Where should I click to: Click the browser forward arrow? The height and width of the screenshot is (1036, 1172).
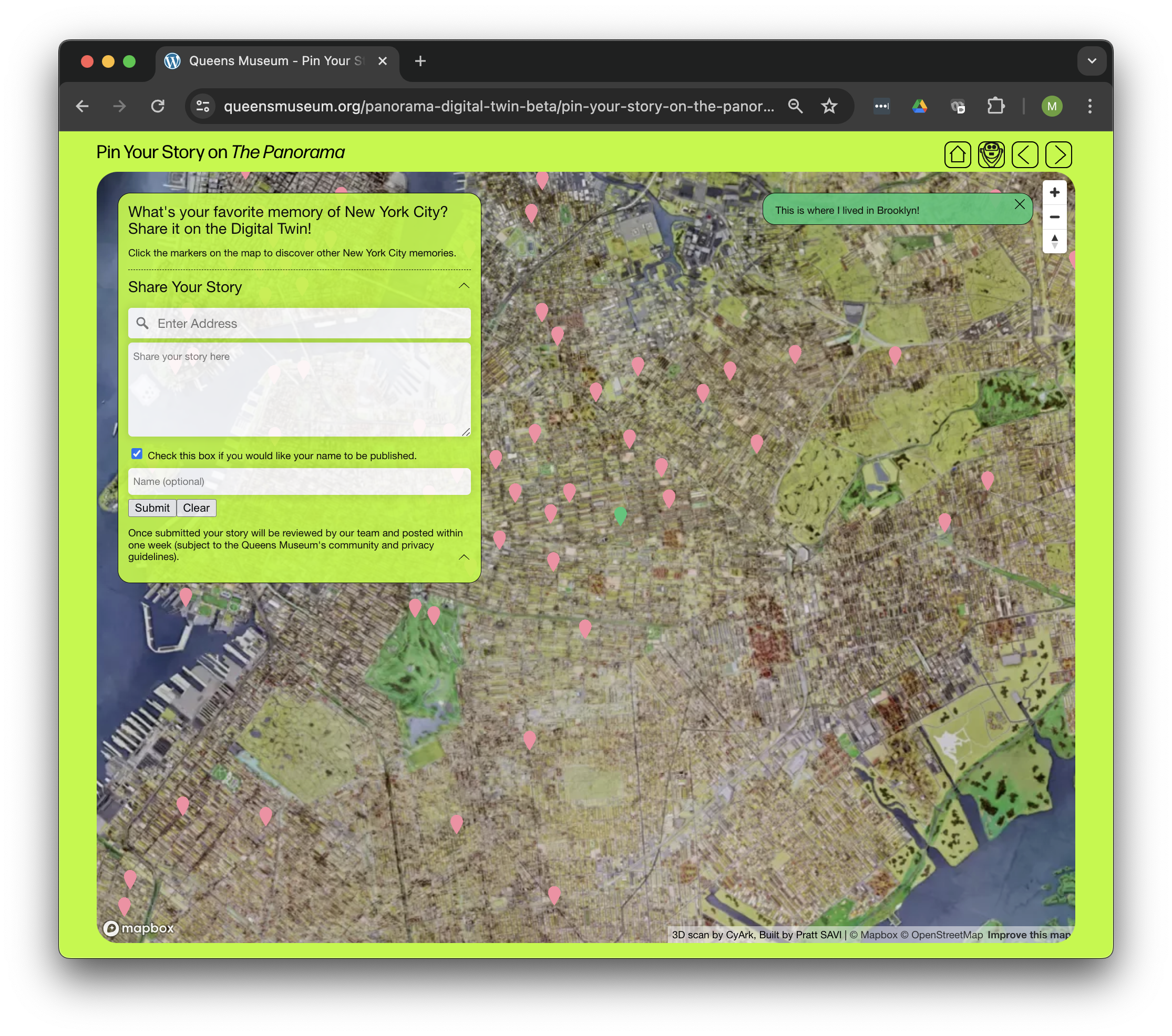pyautogui.click(x=119, y=106)
